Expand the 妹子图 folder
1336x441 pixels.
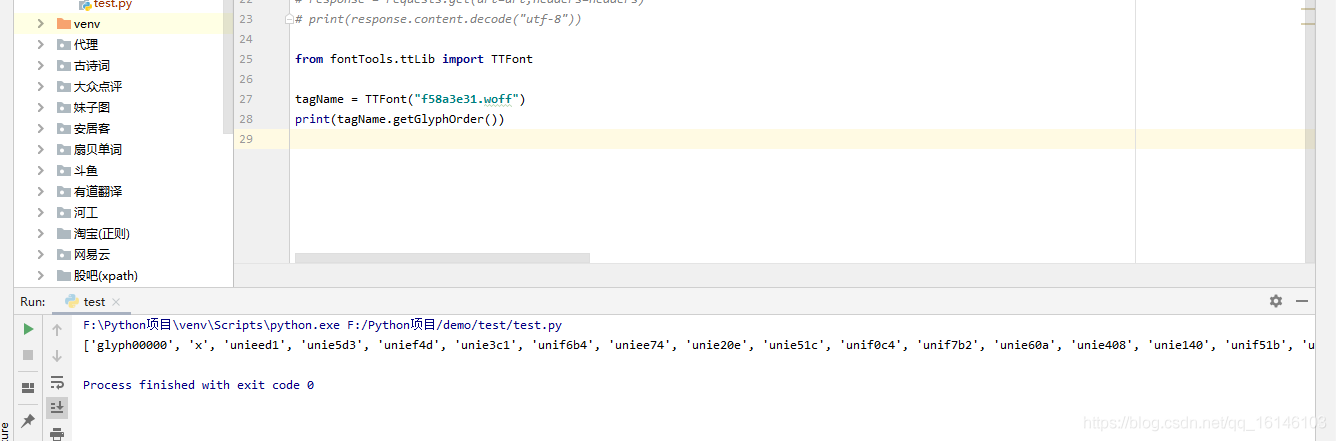tap(40, 108)
